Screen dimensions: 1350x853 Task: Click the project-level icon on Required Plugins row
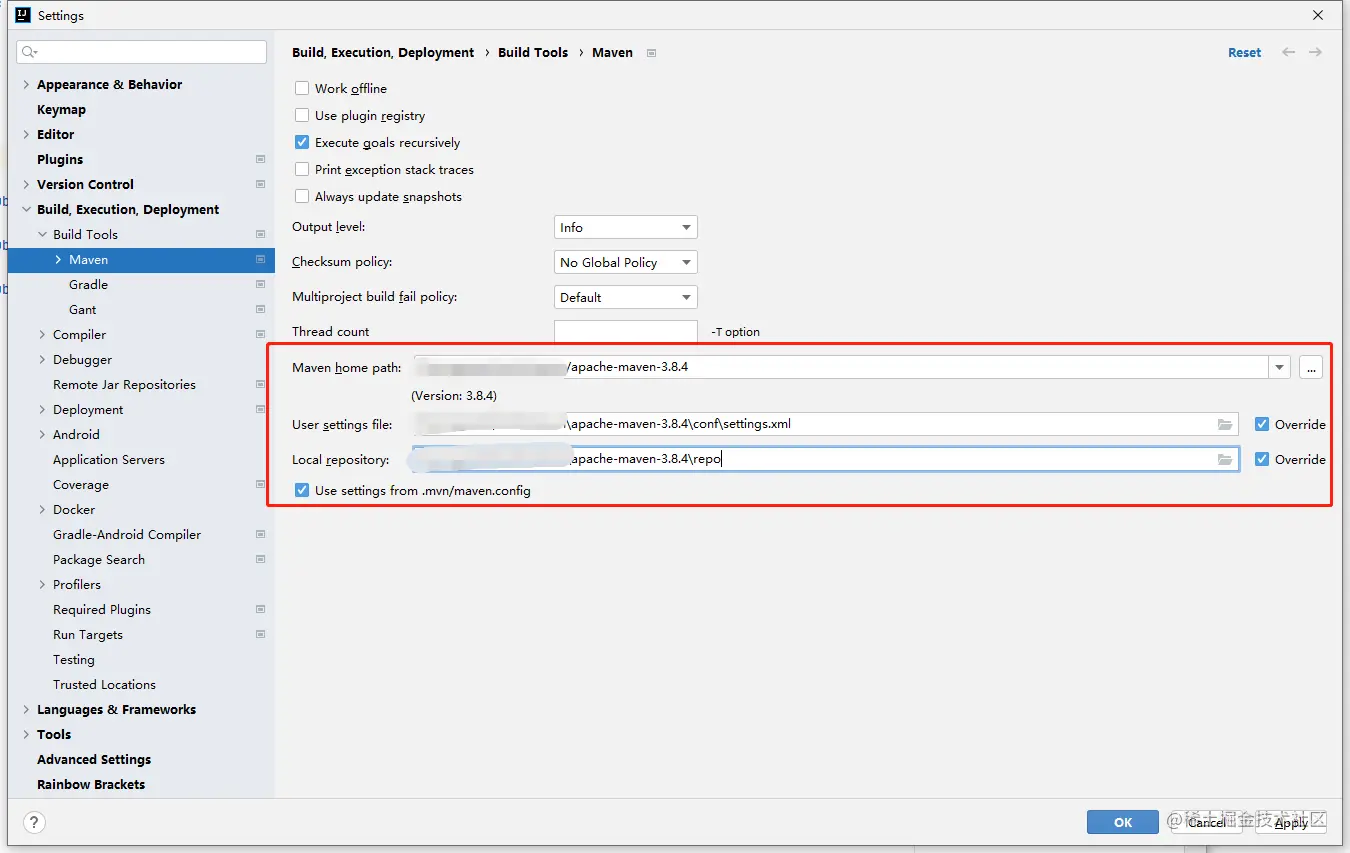click(x=260, y=609)
